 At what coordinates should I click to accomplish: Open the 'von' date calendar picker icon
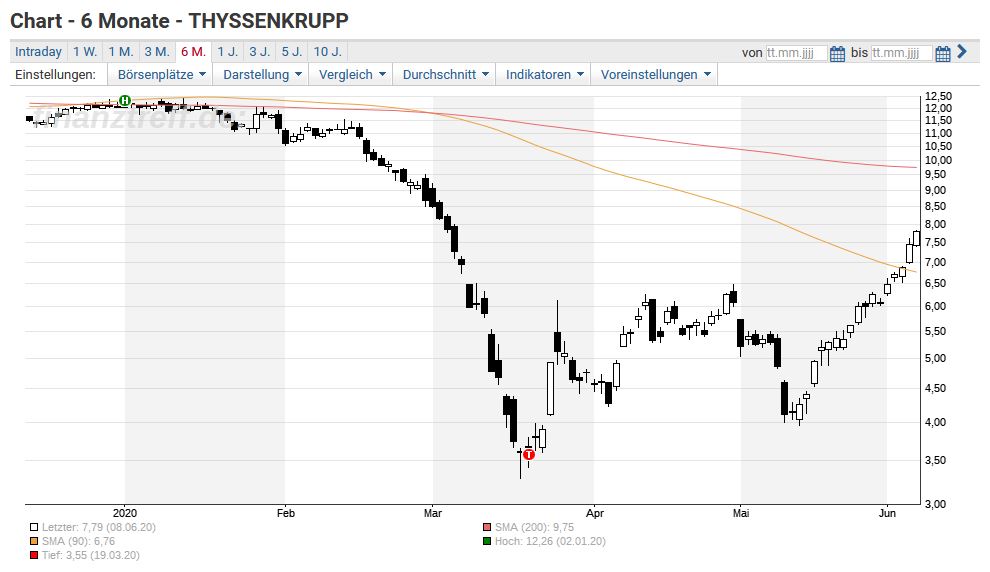tap(837, 54)
